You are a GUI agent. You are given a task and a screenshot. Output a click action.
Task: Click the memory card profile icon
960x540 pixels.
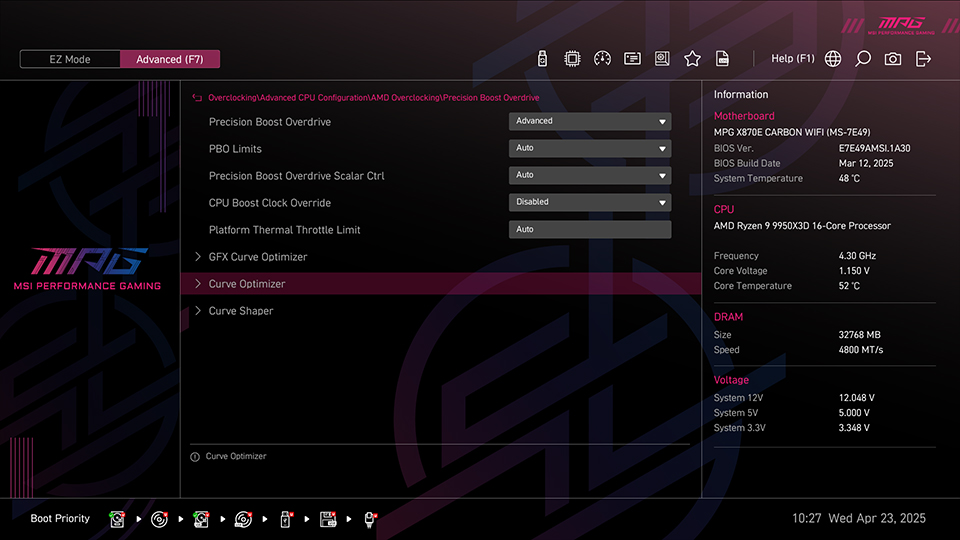632,59
